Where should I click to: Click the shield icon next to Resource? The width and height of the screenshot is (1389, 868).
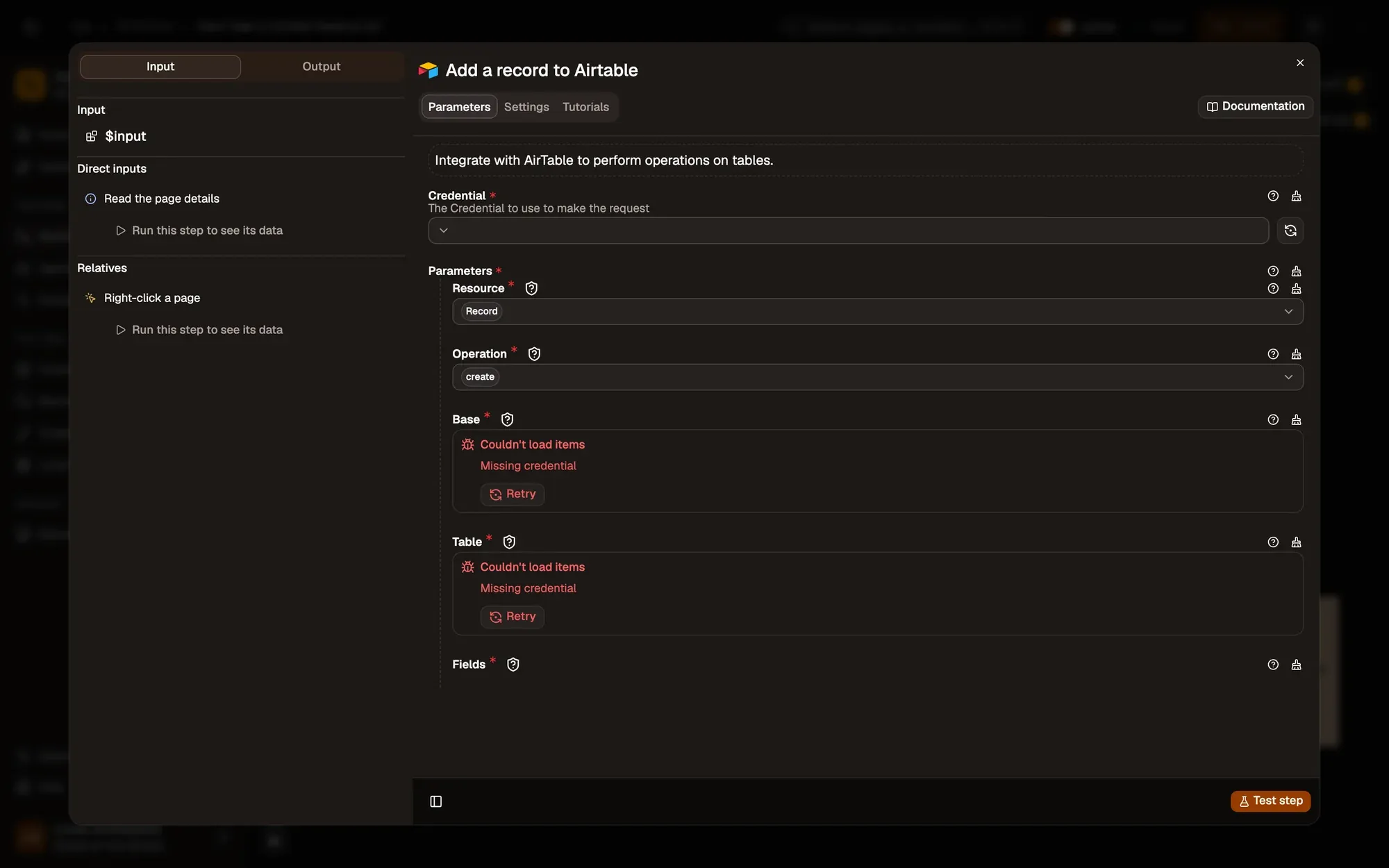click(x=531, y=288)
